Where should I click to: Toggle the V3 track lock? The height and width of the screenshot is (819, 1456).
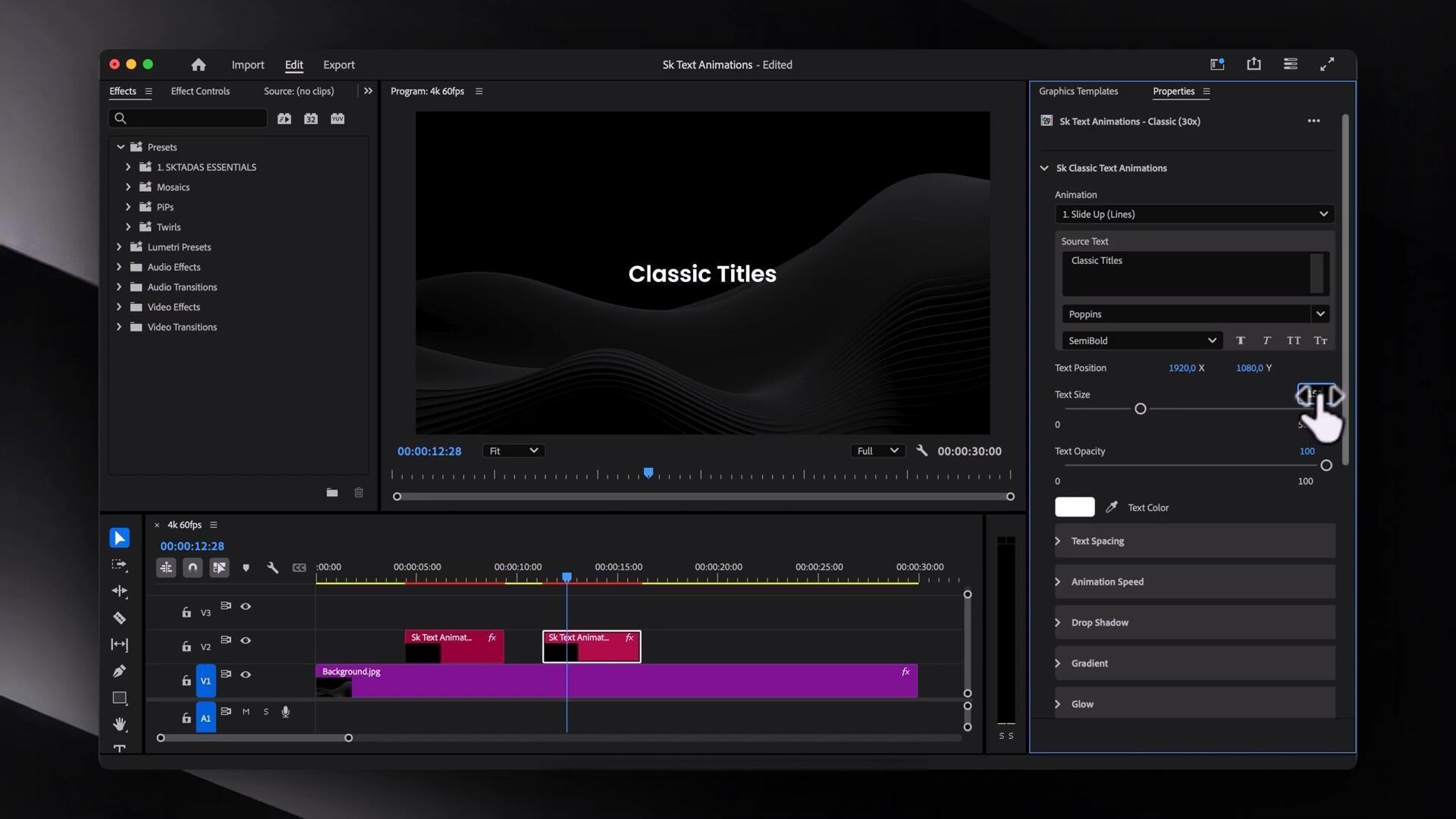pos(187,612)
